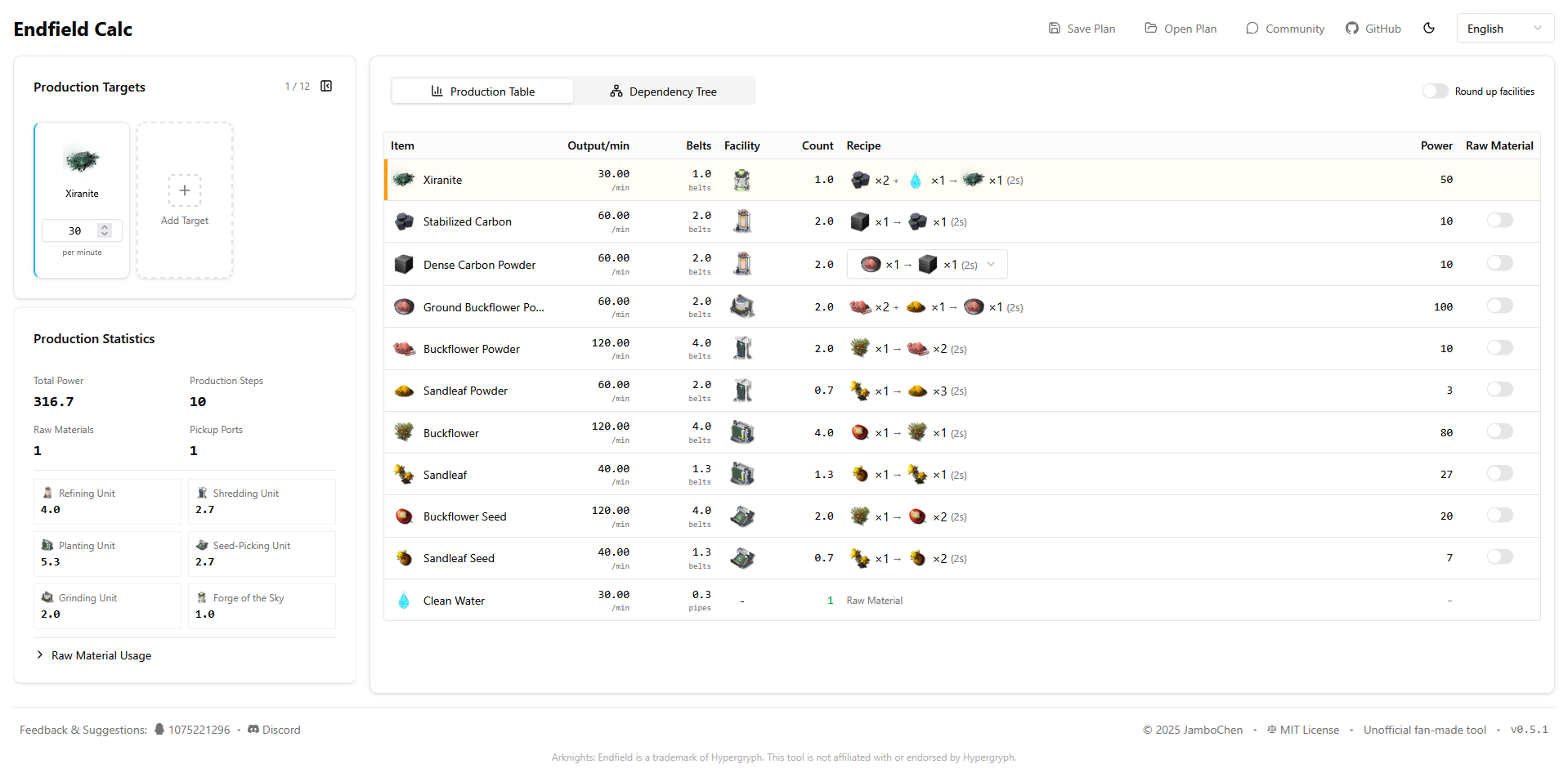The width and height of the screenshot is (1568, 773).
Task: Open the Discord link in footer
Action: [x=274, y=730]
